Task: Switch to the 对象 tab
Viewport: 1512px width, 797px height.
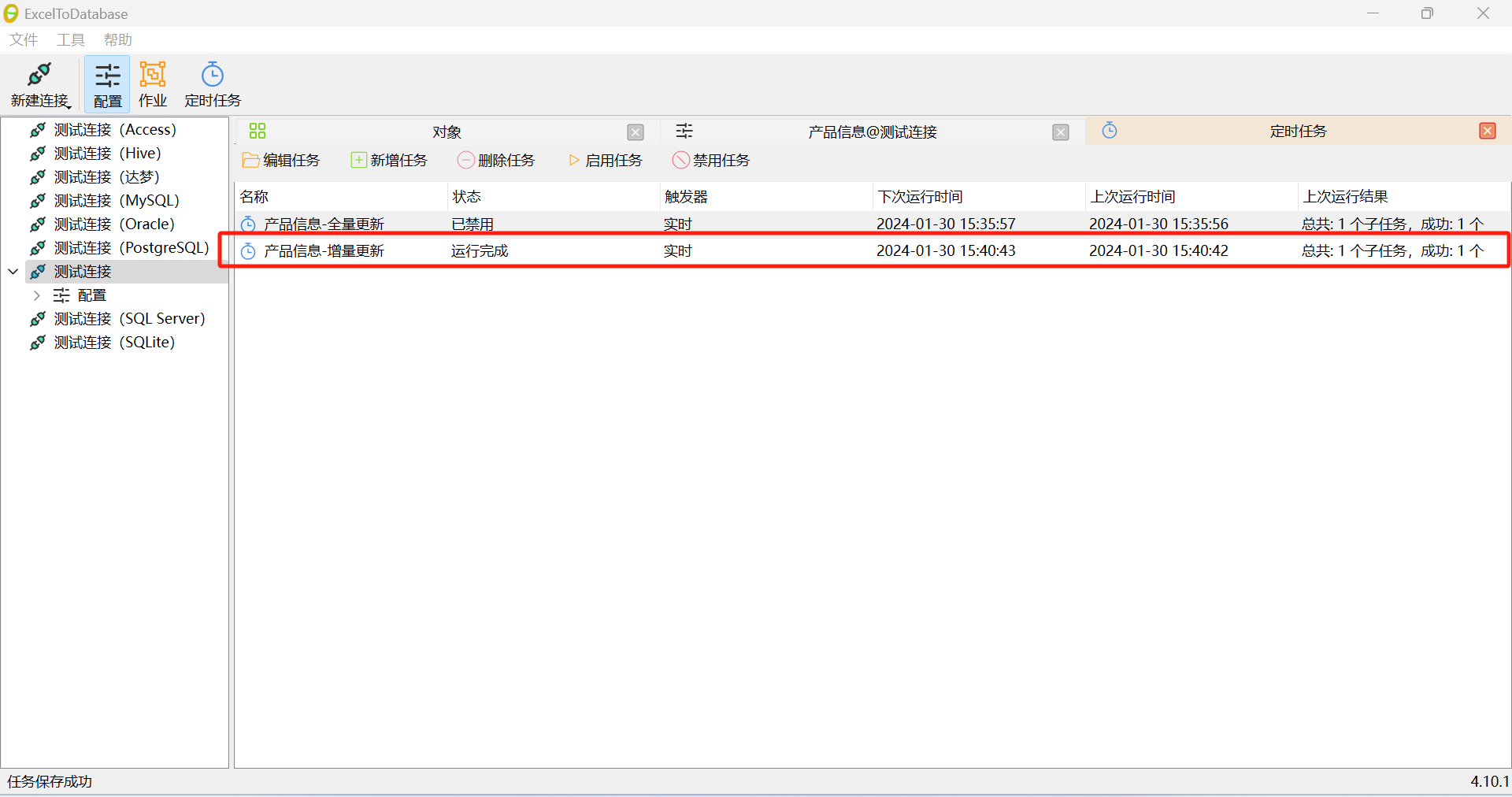Action: point(447,132)
